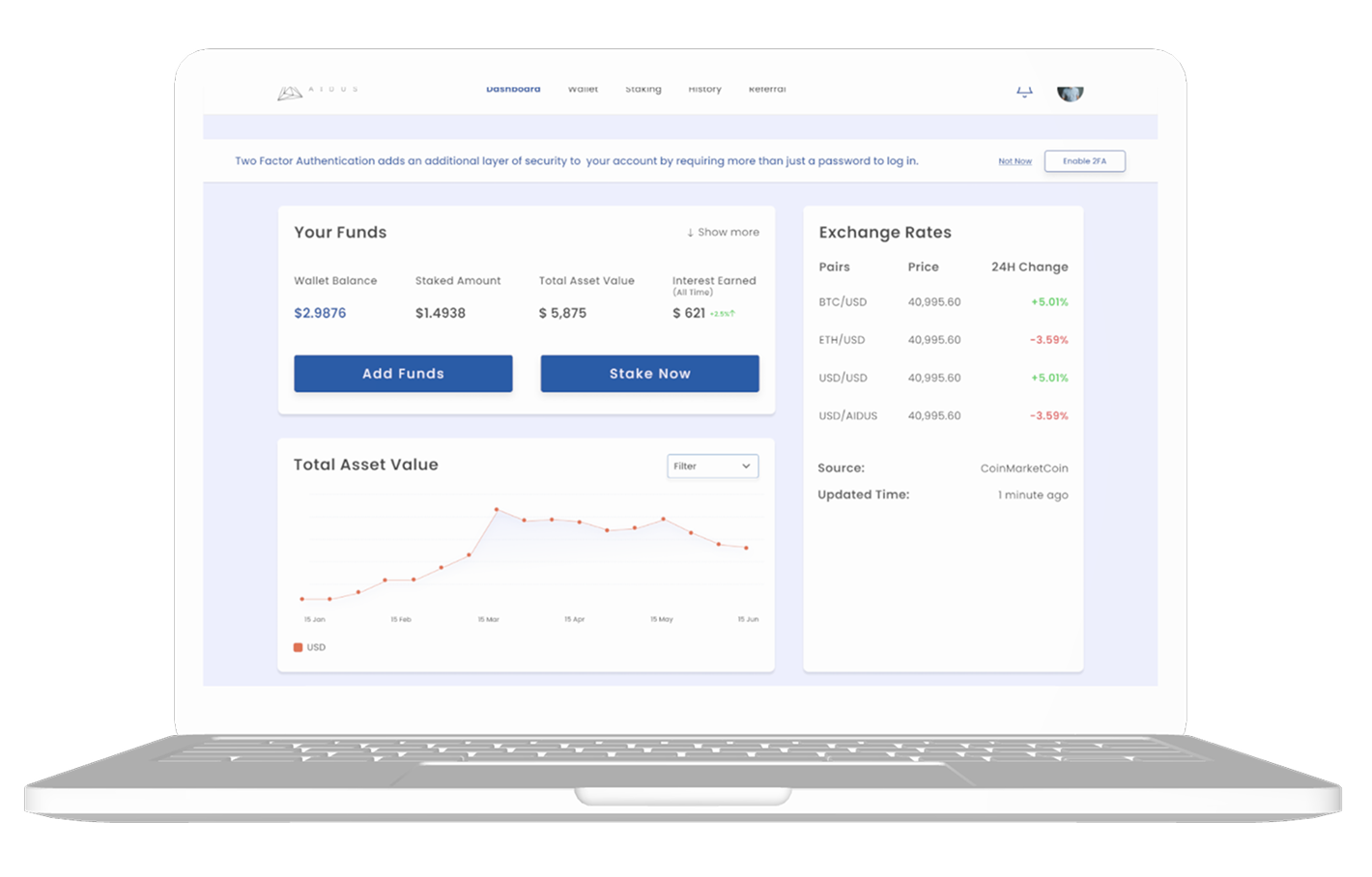Open the Wallet tab

point(583,90)
